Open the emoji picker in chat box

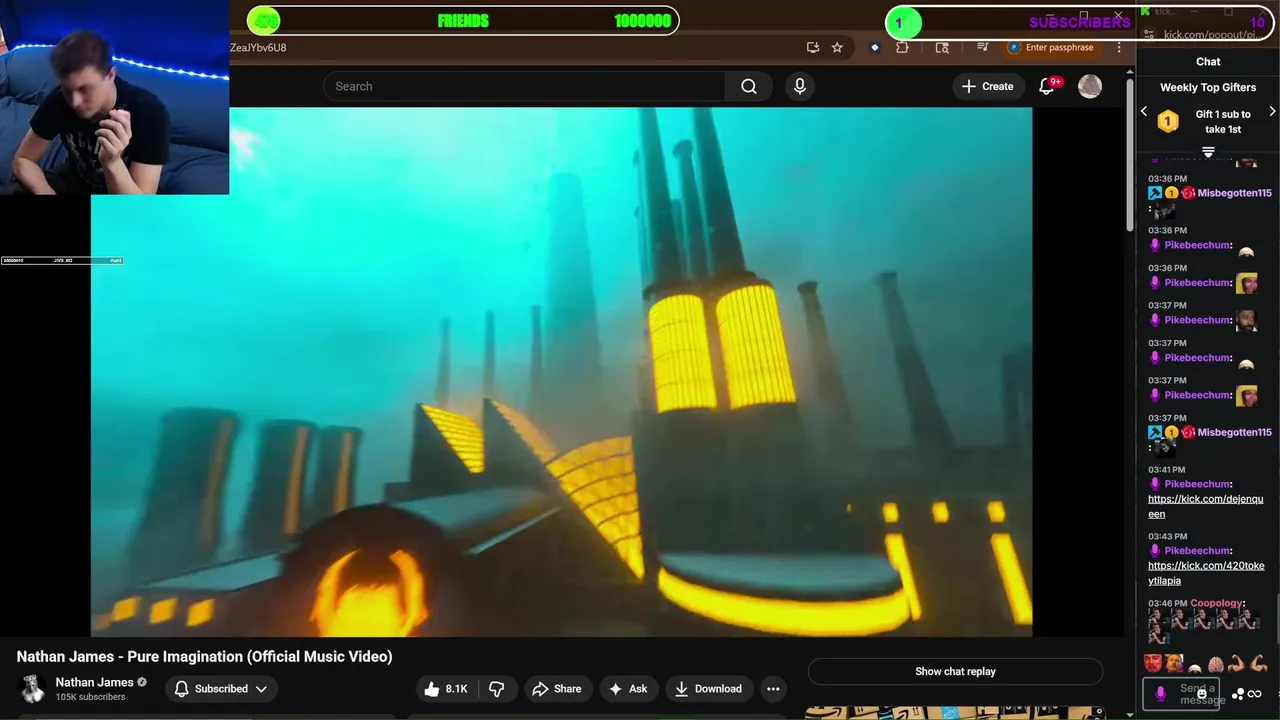[1202, 693]
